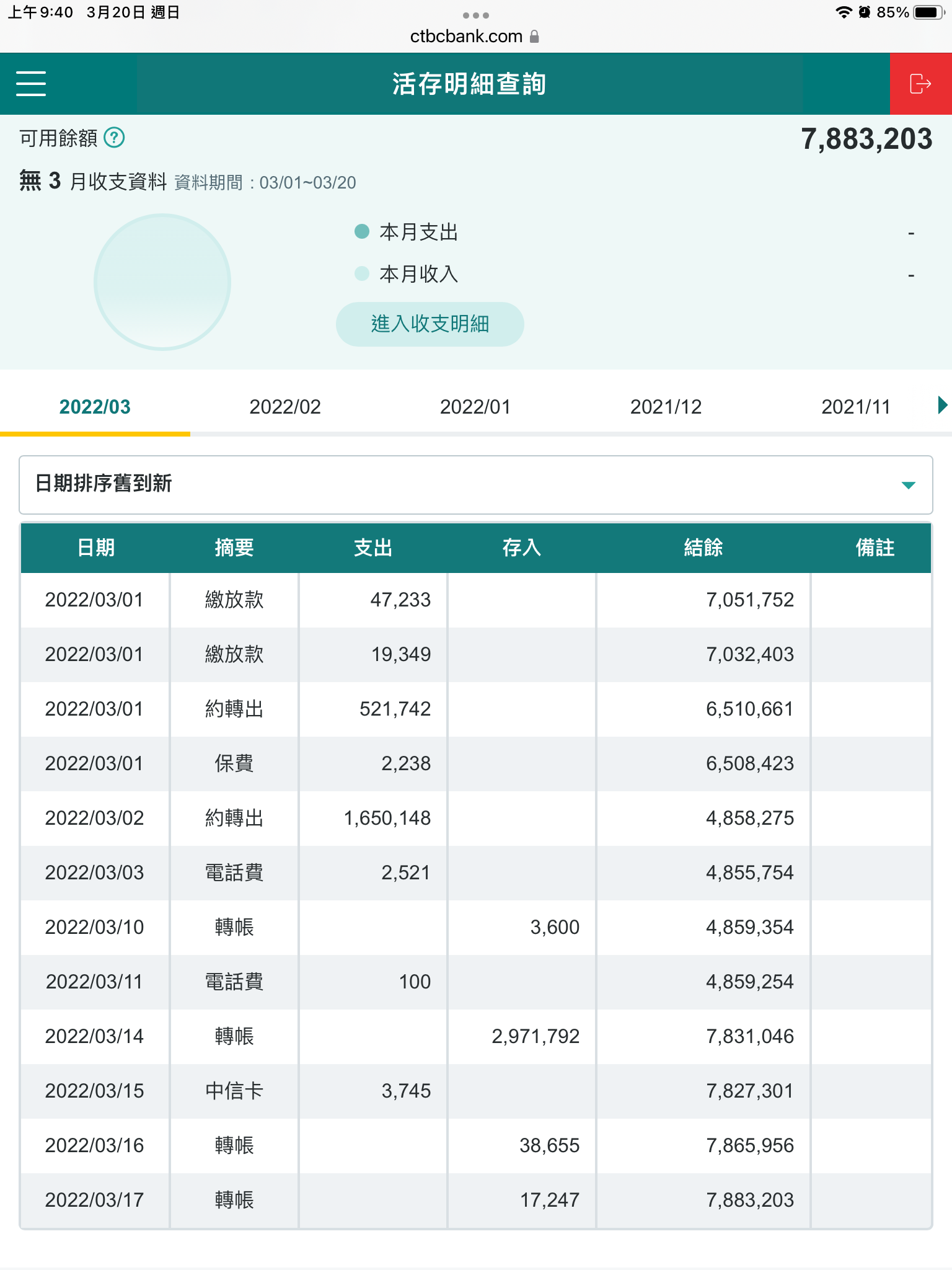Select the 2021/12 month tab
The image size is (952, 1270).
click(x=666, y=407)
